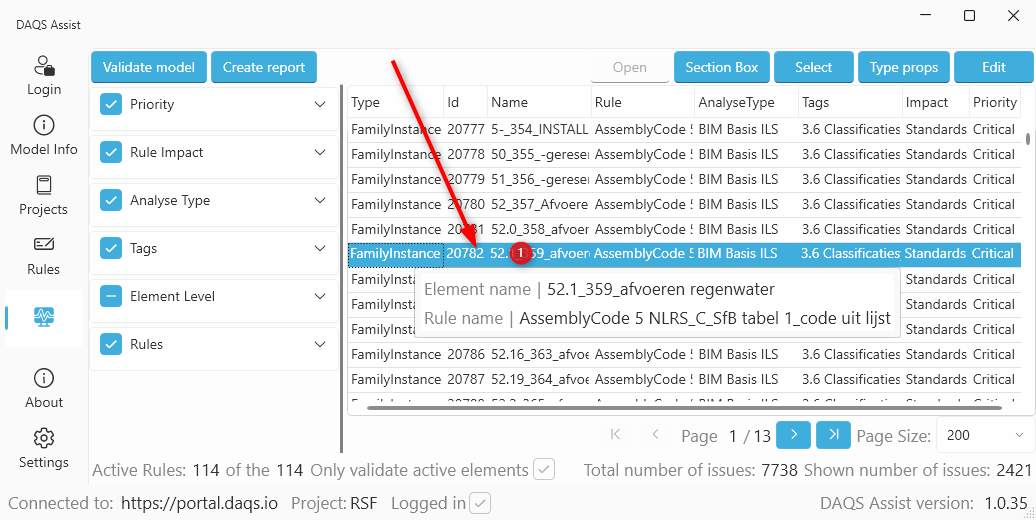This screenshot has width=1036, height=520.
Task: Open the Page Size dropdown
Action: [x=984, y=436]
